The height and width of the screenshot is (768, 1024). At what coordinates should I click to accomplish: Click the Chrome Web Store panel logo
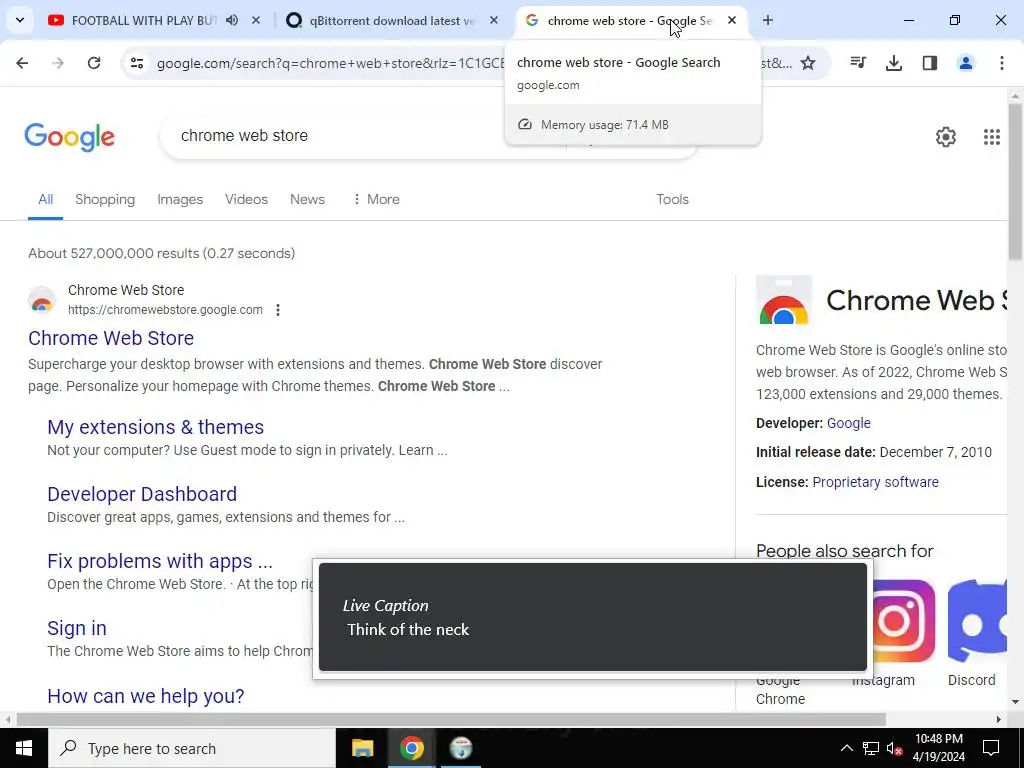[784, 300]
